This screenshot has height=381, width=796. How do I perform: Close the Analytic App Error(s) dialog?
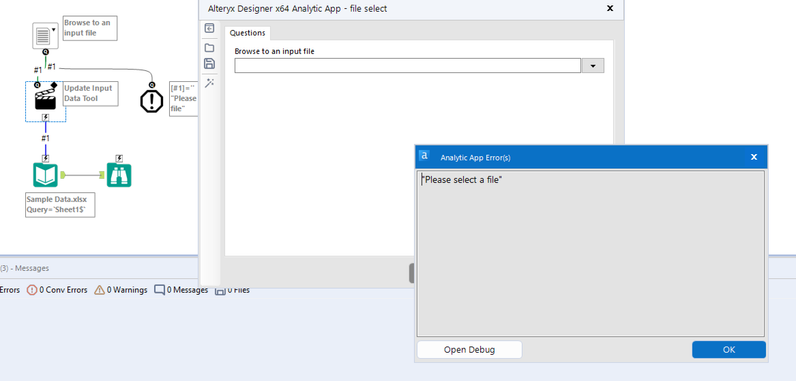tap(754, 157)
